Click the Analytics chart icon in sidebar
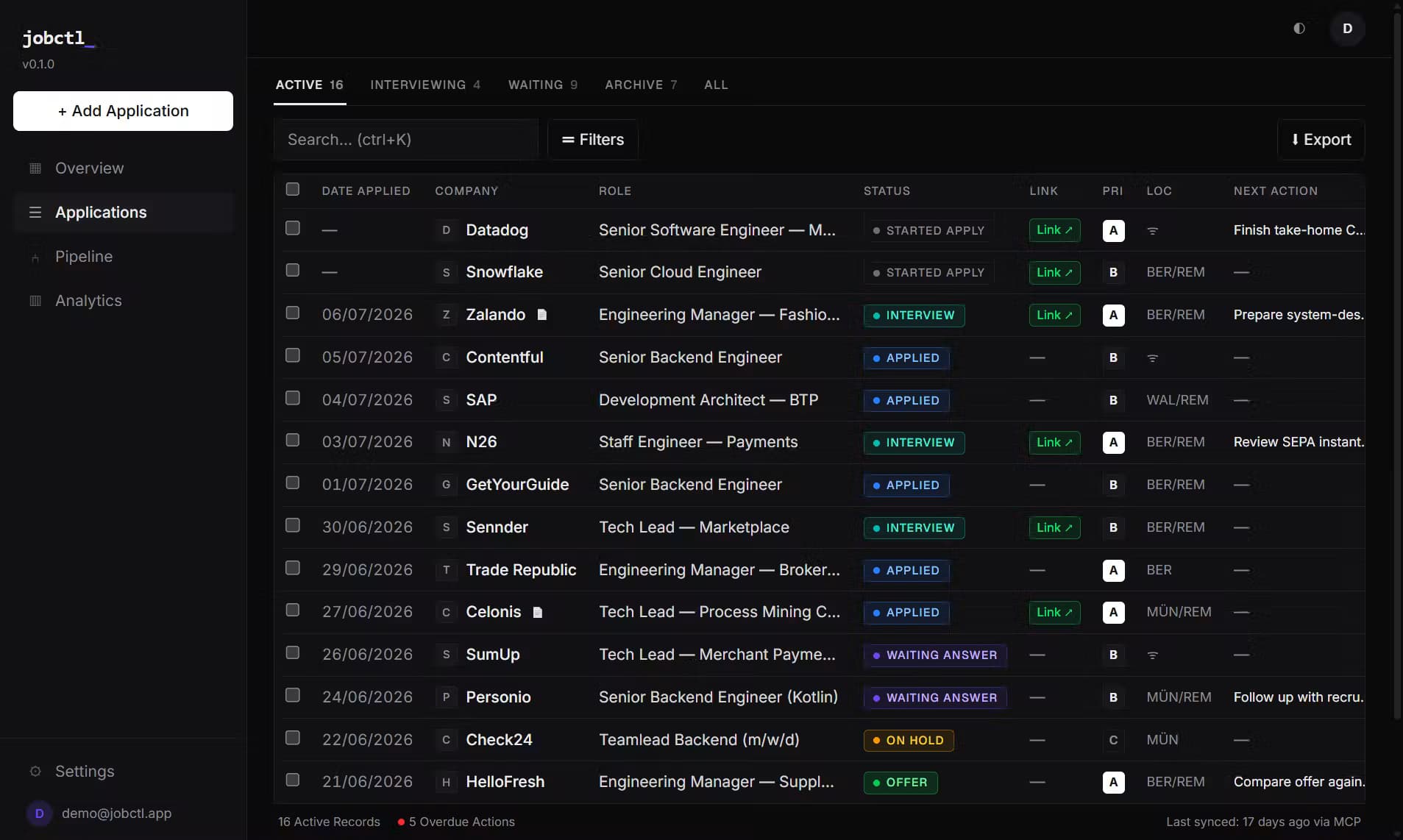Image resolution: width=1403 pixels, height=840 pixels. (35, 301)
